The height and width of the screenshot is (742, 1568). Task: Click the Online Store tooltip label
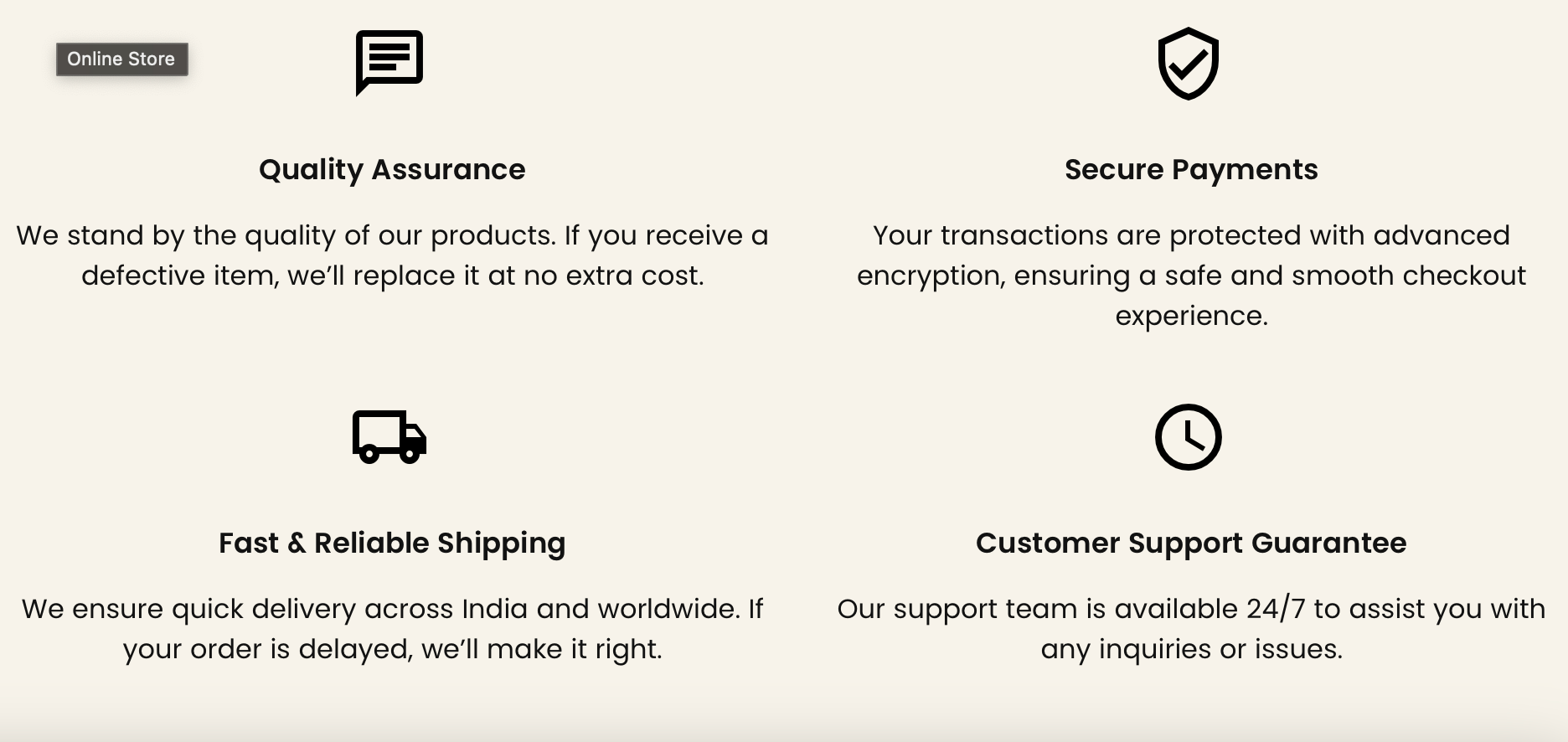[x=122, y=59]
